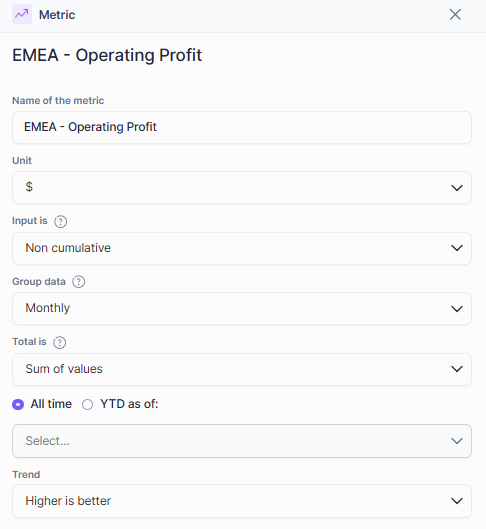The image size is (486, 529).
Task: Select the YTD as of radio option
Action: click(87, 404)
